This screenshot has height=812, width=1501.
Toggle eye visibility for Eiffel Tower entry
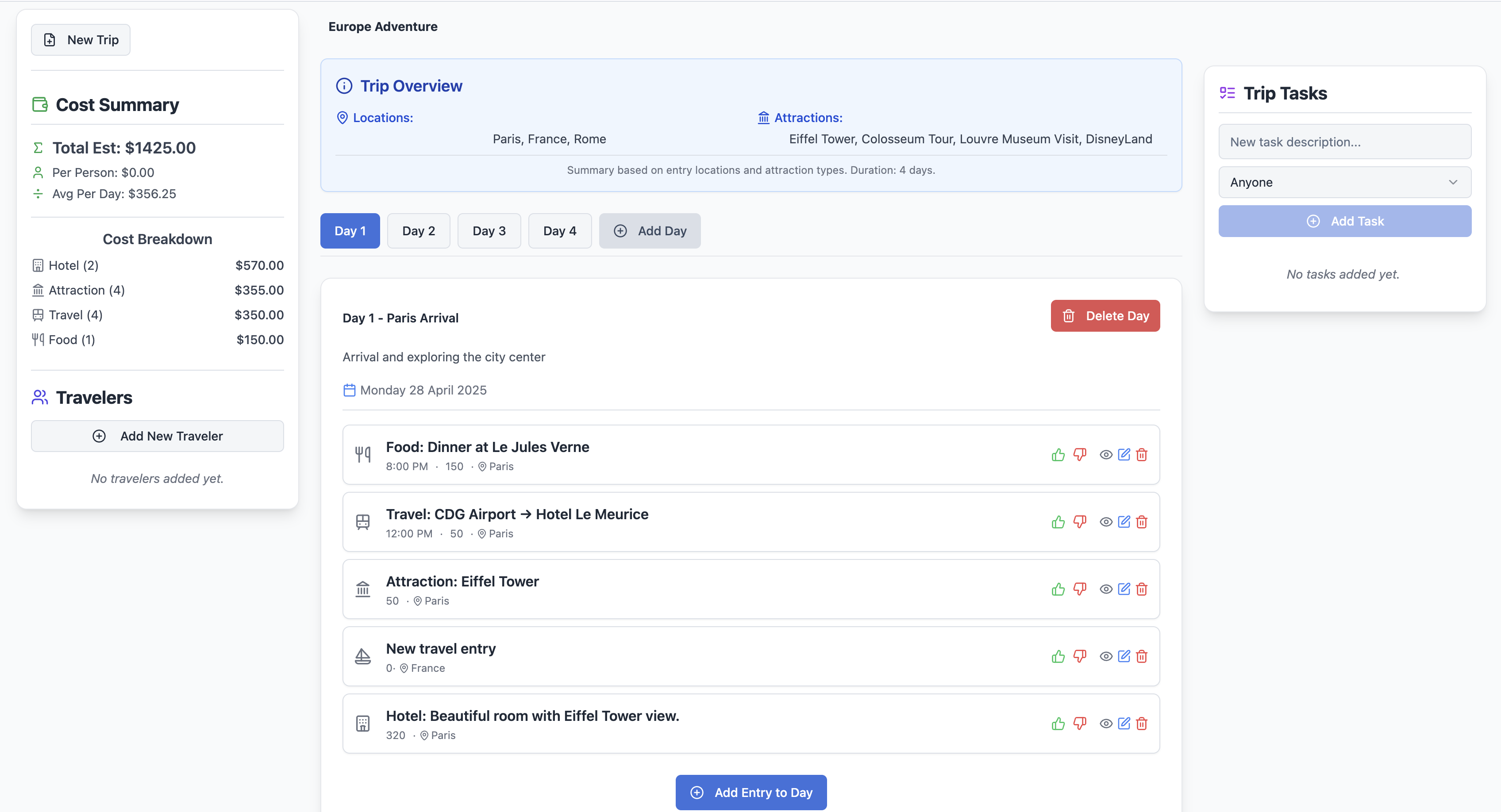point(1106,589)
